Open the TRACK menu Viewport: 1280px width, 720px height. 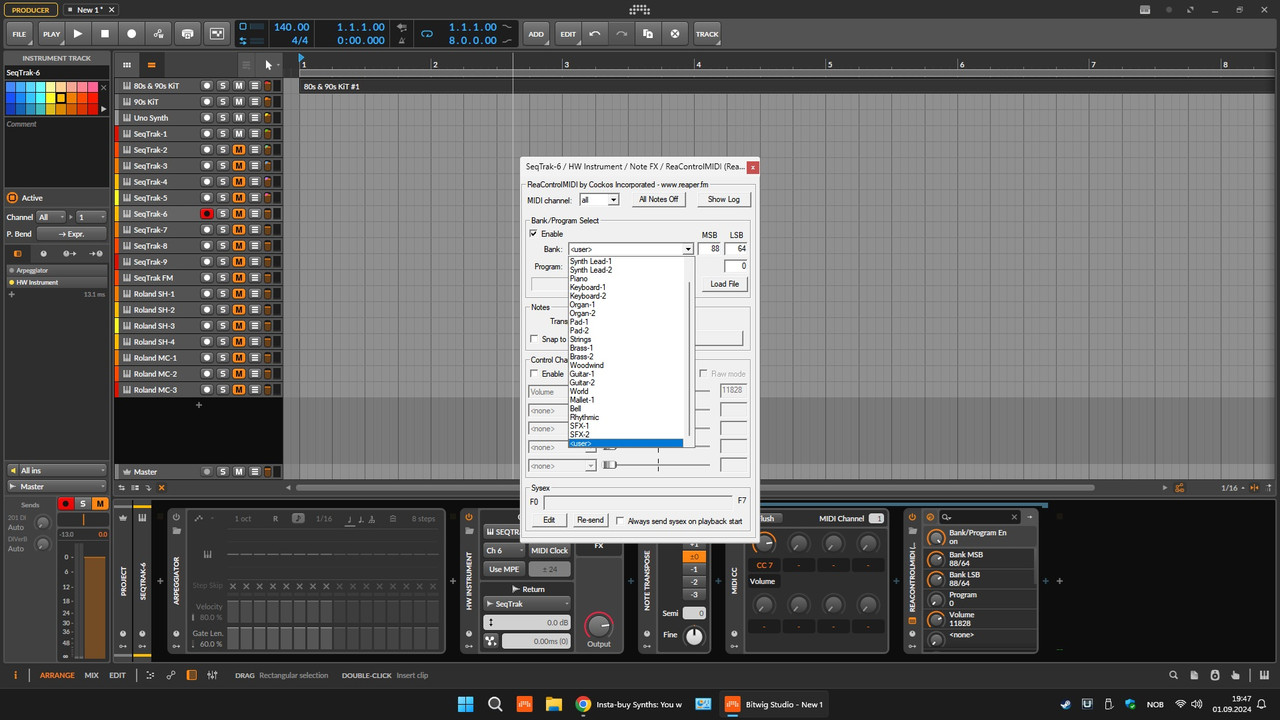pyautogui.click(x=707, y=33)
